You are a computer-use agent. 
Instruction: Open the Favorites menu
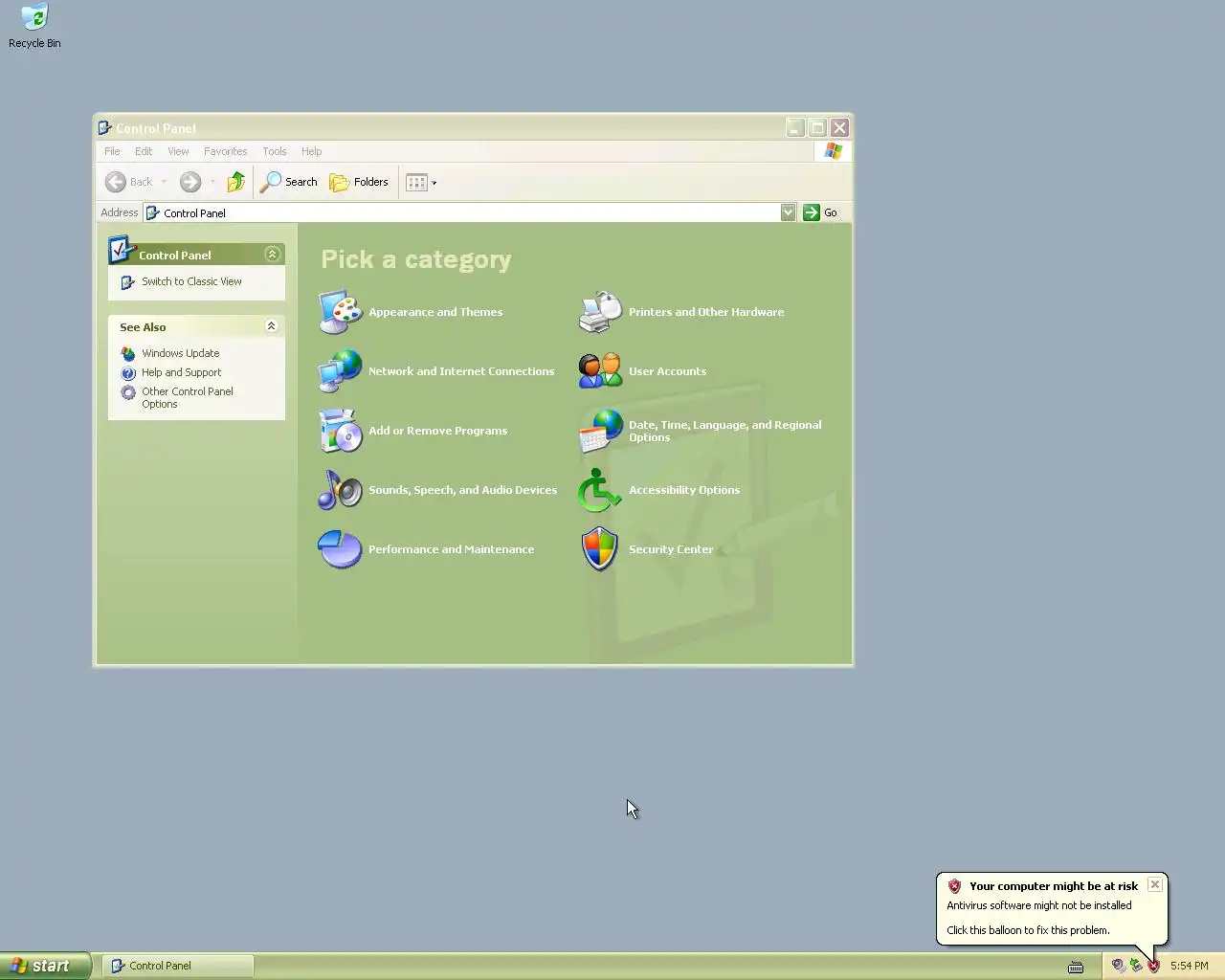pos(226,151)
